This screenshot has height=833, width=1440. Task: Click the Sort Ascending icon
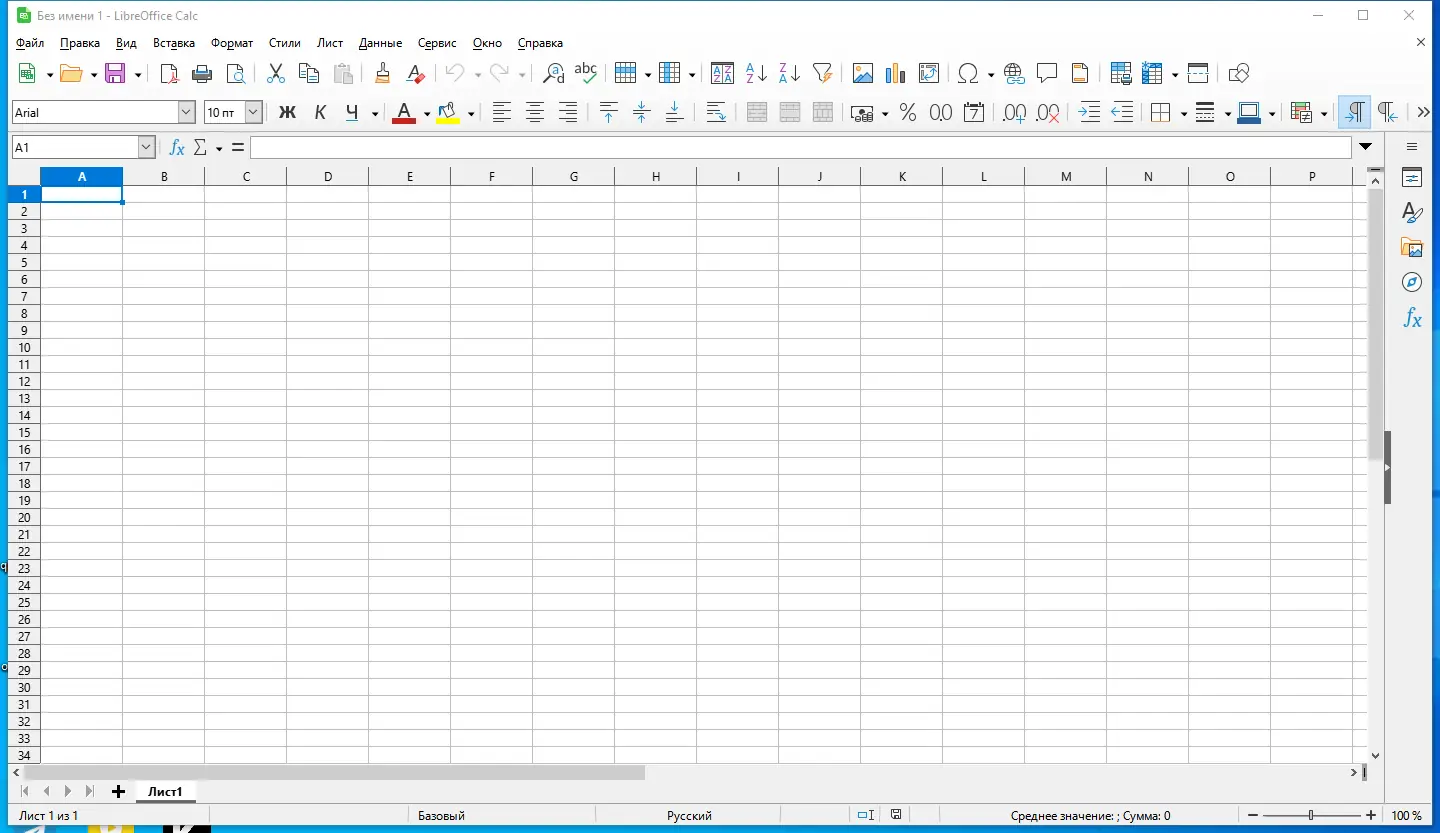[x=756, y=73]
